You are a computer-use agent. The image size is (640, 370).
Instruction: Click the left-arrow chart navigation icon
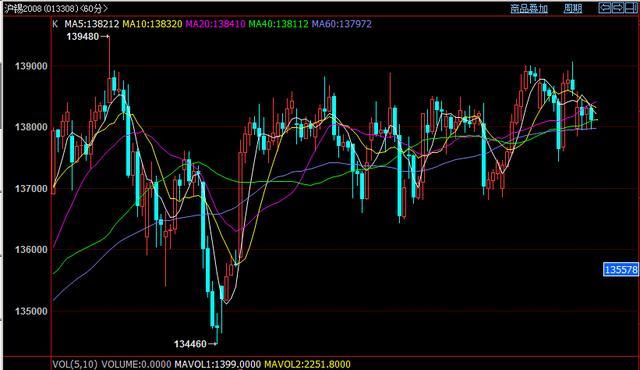pyautogui.click(x=604, y=8)
